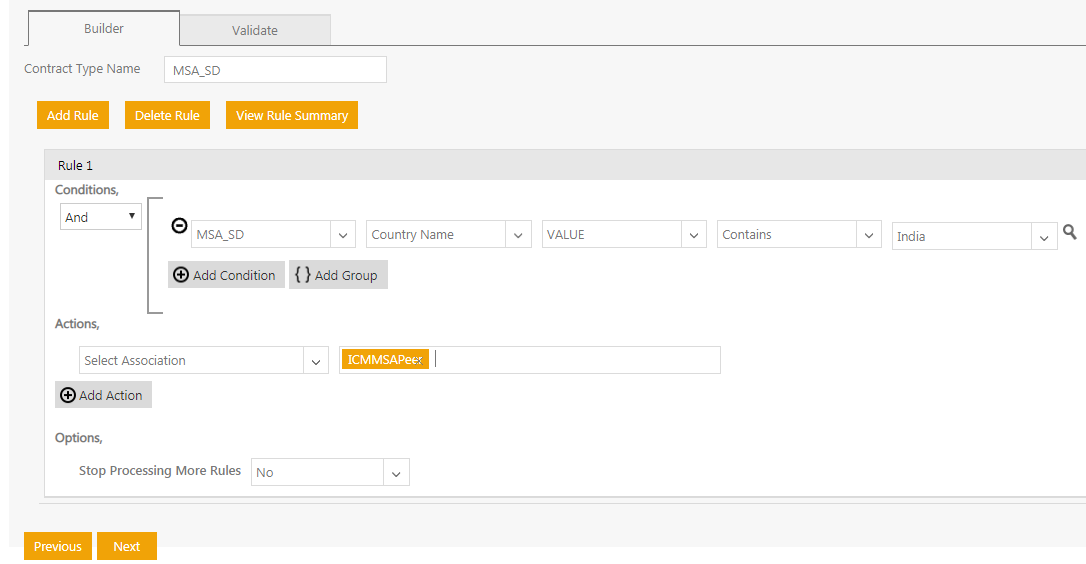
Task: Remove the condition with the minus icon
Action: pyautogui.click(x=179, y=226)
